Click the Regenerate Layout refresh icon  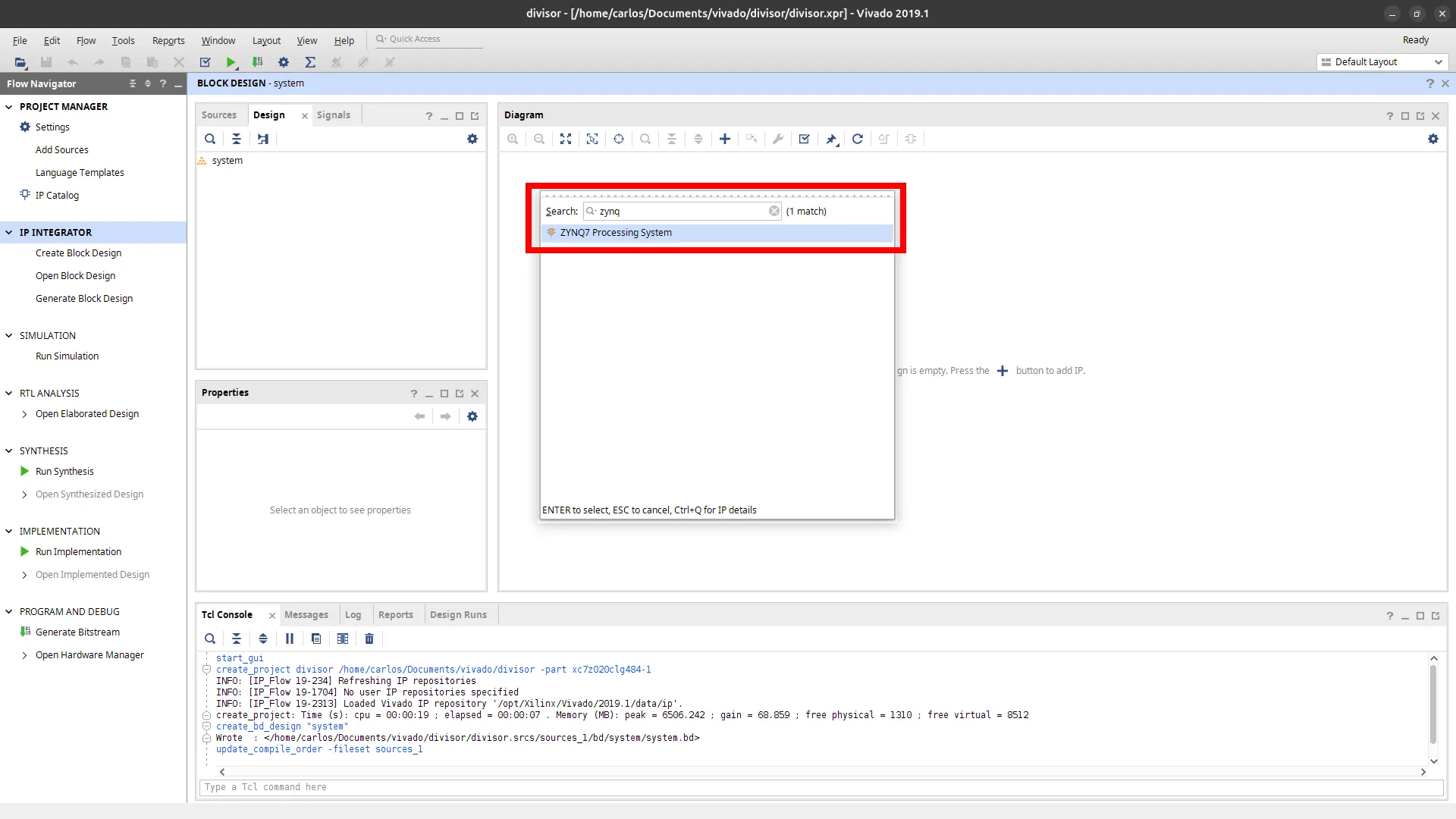[x=858, y=139]
